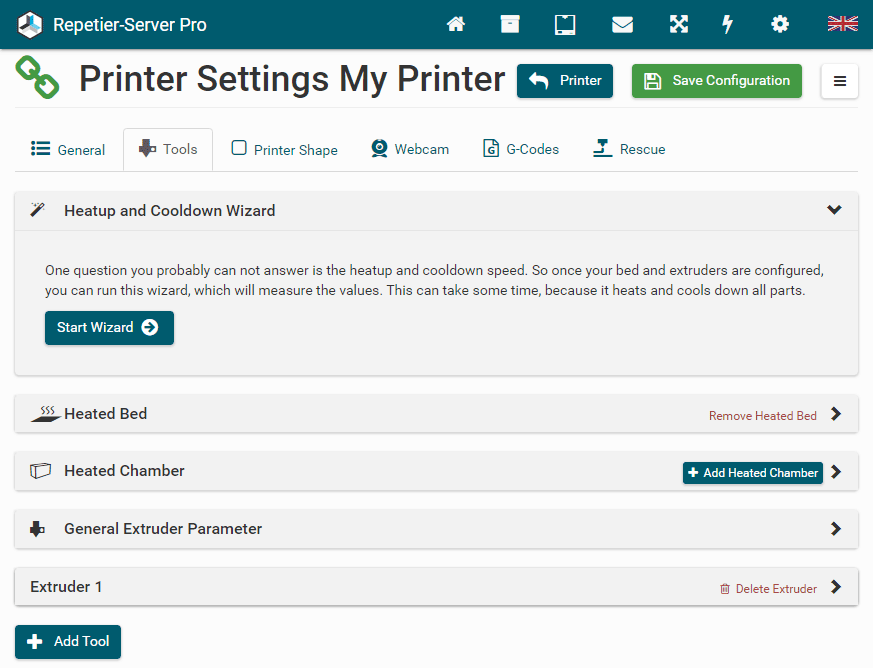Toggle fullscreen with the expand arrows icon

coord(679,24)
